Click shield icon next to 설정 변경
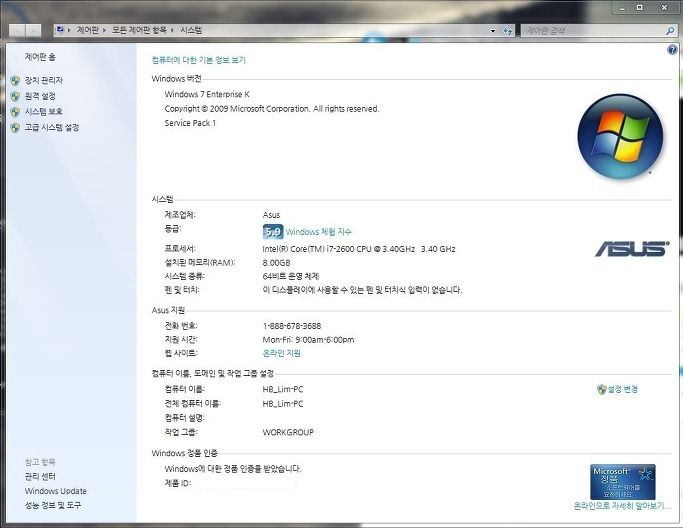 [x=602, y=389]
